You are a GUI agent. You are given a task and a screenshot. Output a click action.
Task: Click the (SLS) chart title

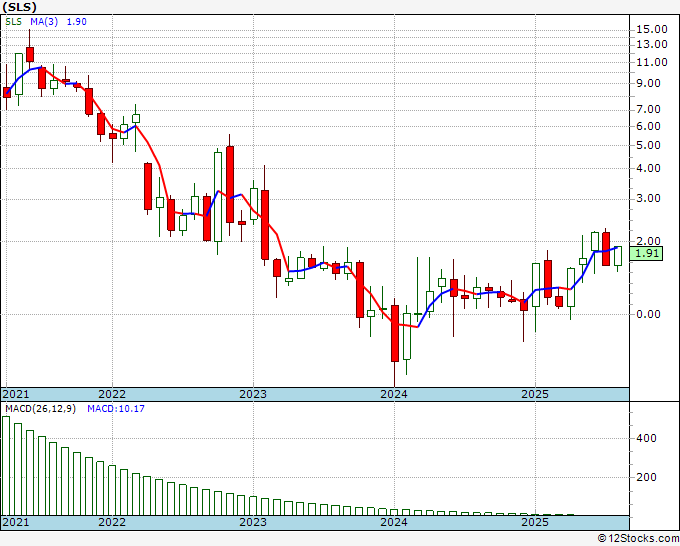pyautogui.click(x=19, y=7)
